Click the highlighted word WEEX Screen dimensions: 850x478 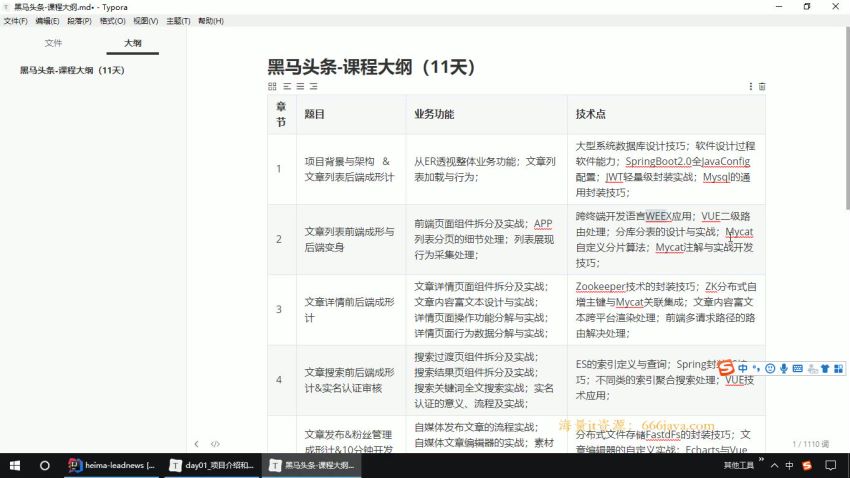point(659,216)
